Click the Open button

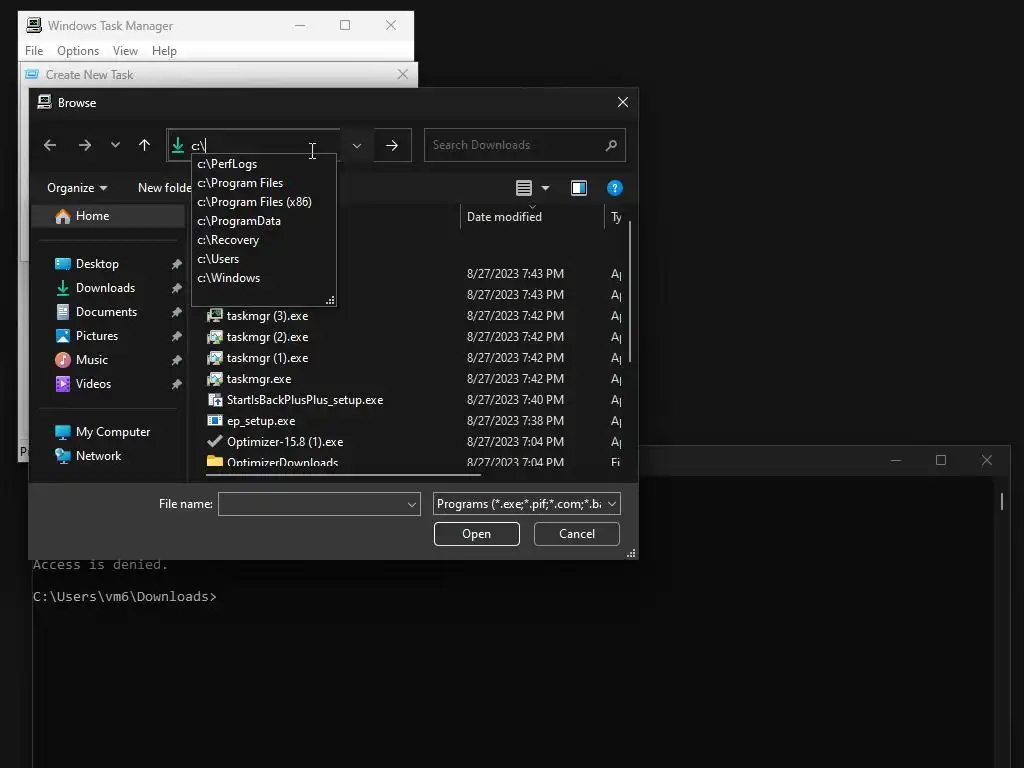click(477, 534)
